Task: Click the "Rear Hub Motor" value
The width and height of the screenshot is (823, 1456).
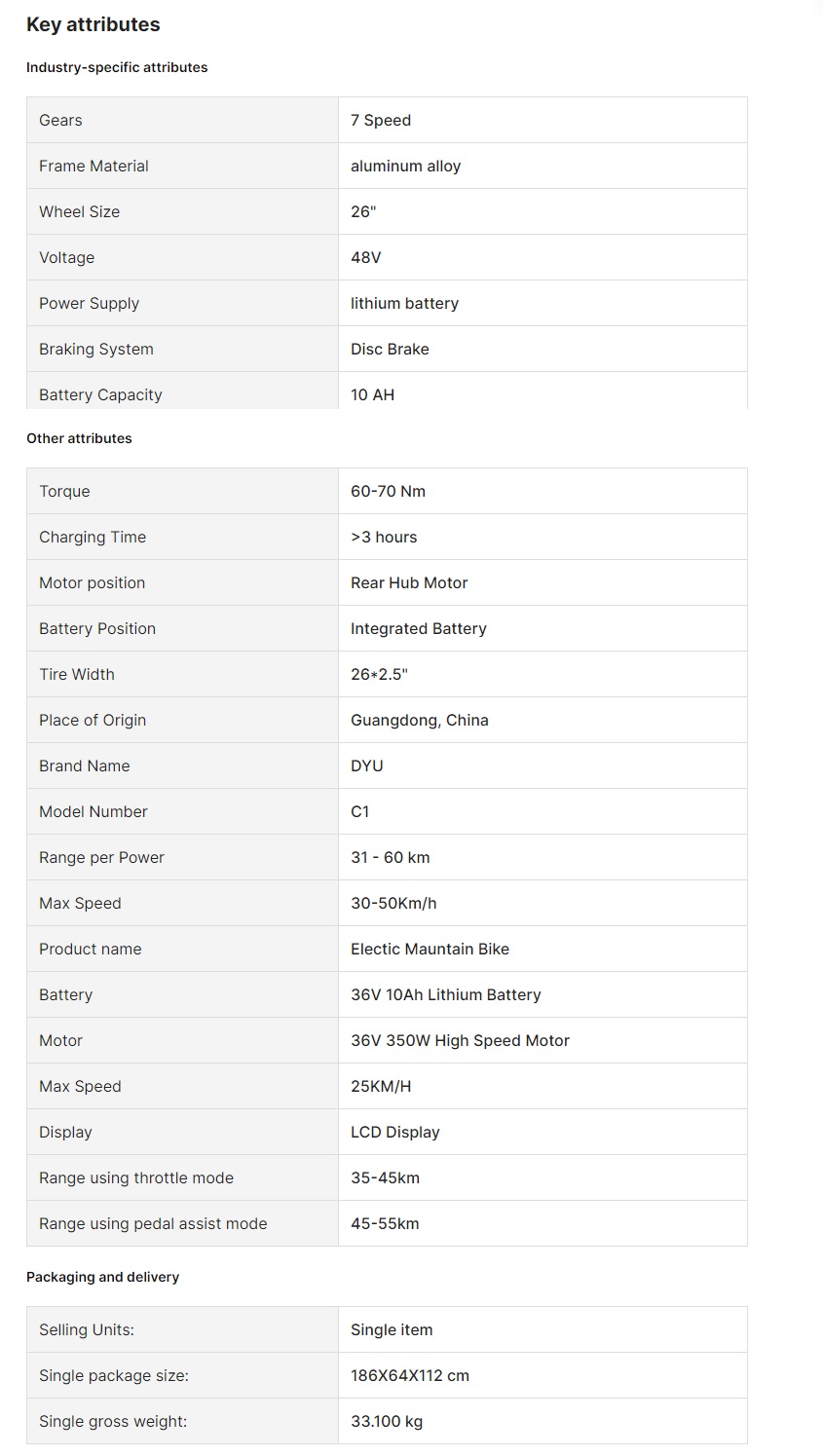Action: 409,583
